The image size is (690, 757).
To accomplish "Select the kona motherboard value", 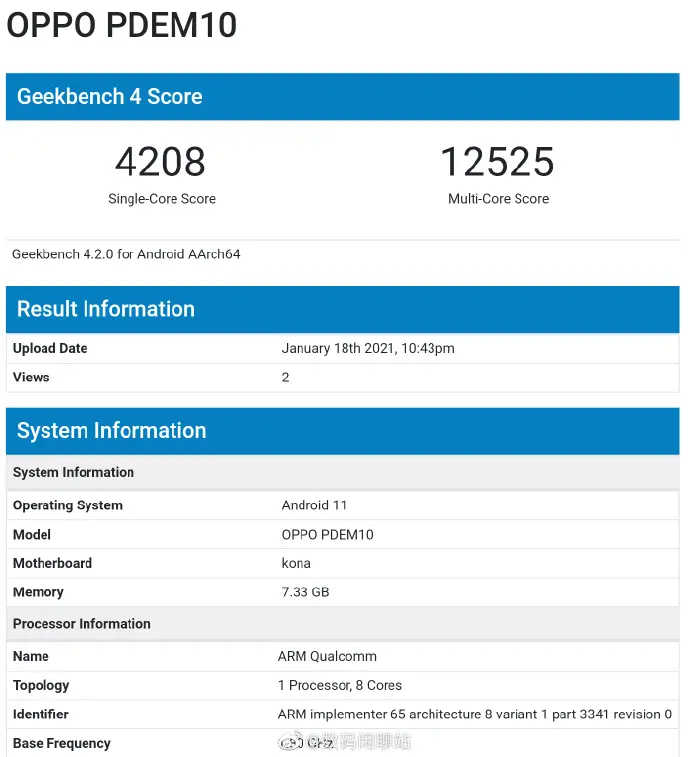I will coord(296,563).
